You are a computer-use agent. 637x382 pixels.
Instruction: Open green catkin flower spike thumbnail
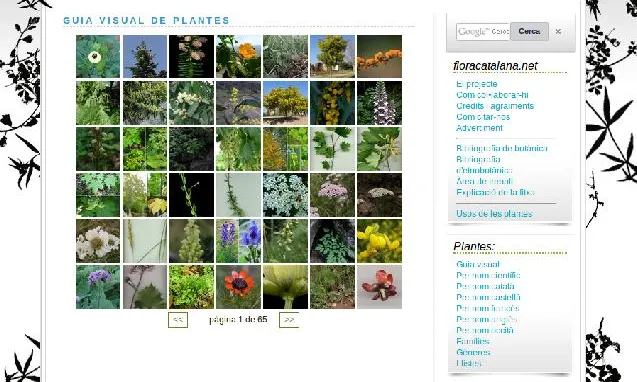(191, 241)
